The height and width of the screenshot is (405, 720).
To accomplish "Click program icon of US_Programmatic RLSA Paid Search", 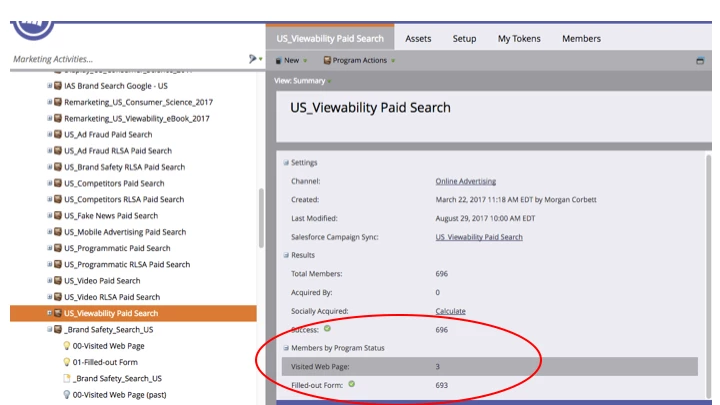I will (x=58, y=264).
